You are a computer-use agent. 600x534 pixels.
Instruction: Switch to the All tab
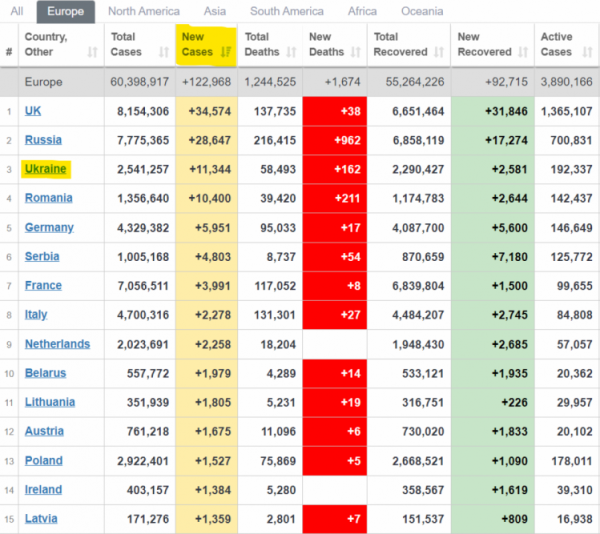pos(17,11)
